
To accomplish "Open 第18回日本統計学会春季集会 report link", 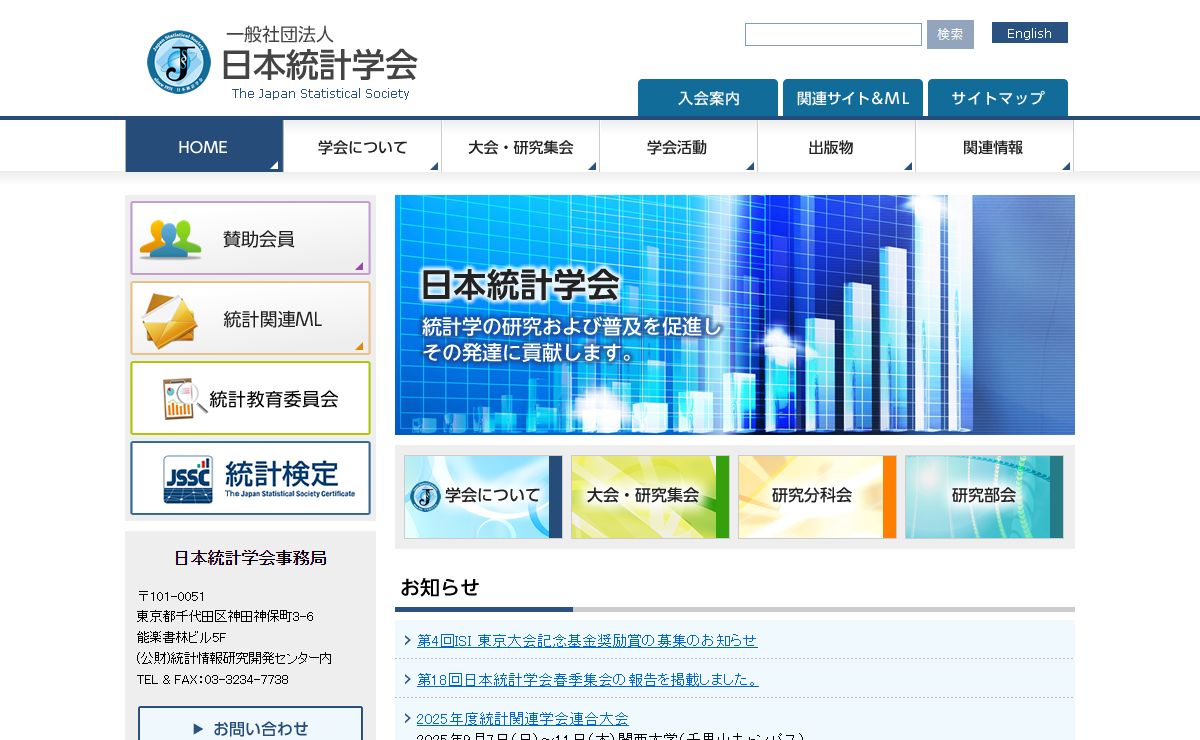I will (x=588, y=679).
